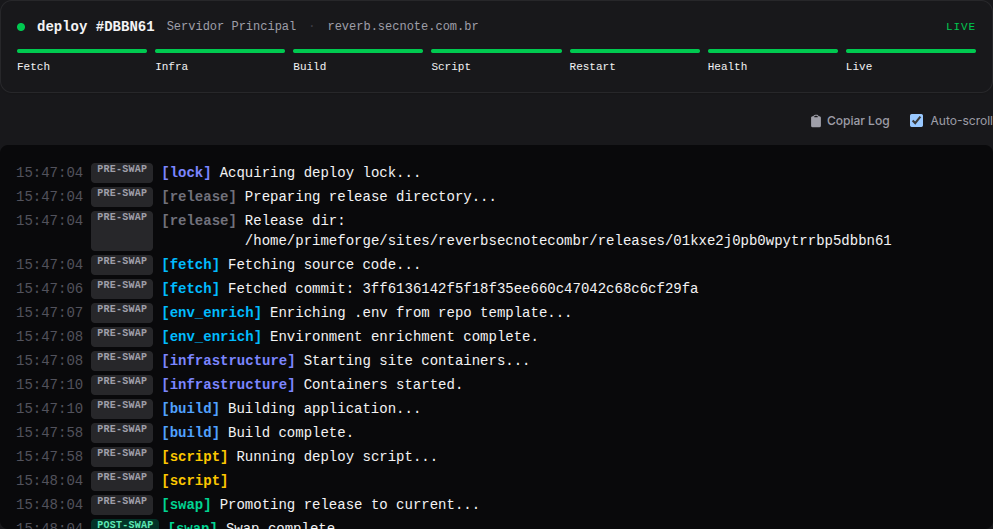Click the Containers started log message
993x529 pixels.
pos(383,385)
